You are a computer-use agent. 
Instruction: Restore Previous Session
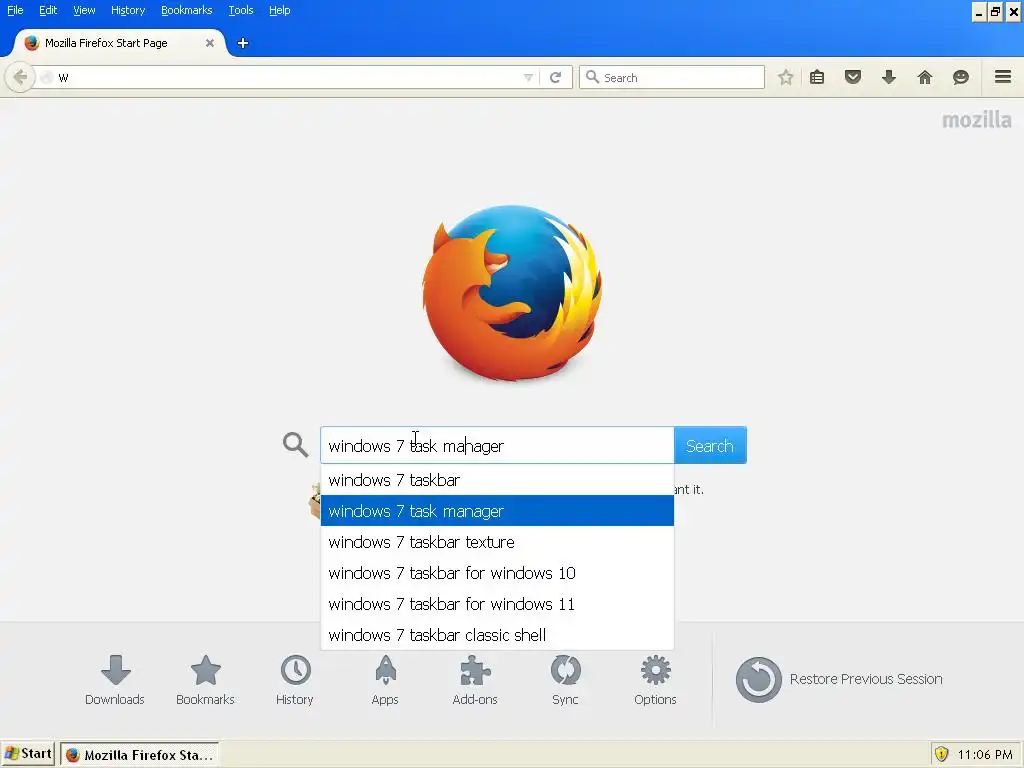[839, 679]
